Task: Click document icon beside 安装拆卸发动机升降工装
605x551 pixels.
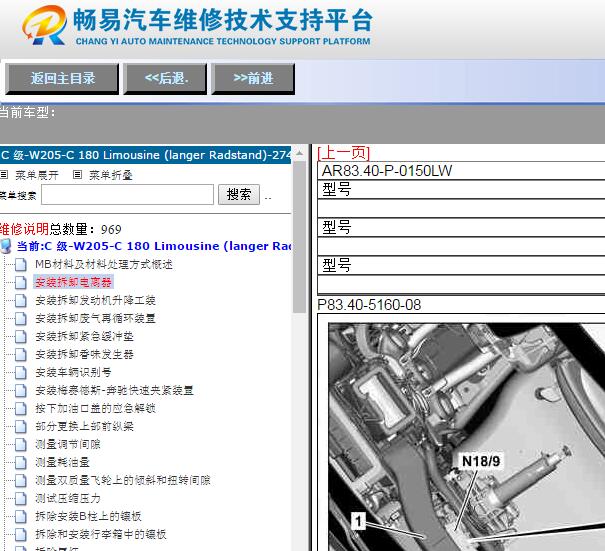Action: tap(20, 300)
